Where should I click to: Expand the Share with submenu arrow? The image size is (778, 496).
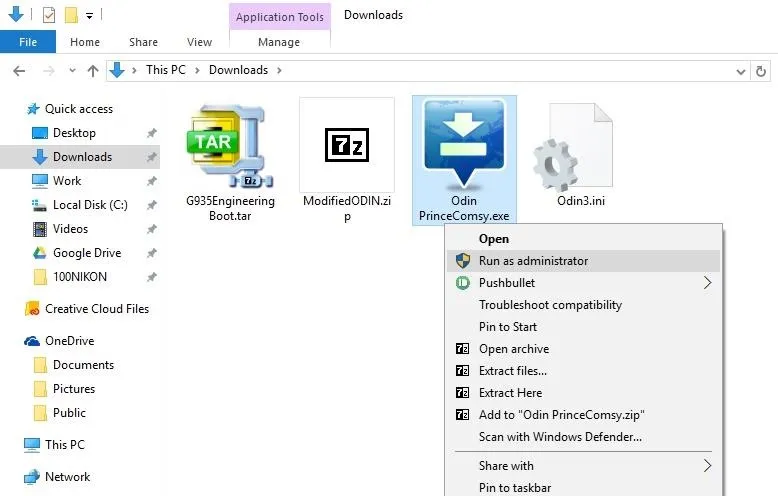[708, 465]
